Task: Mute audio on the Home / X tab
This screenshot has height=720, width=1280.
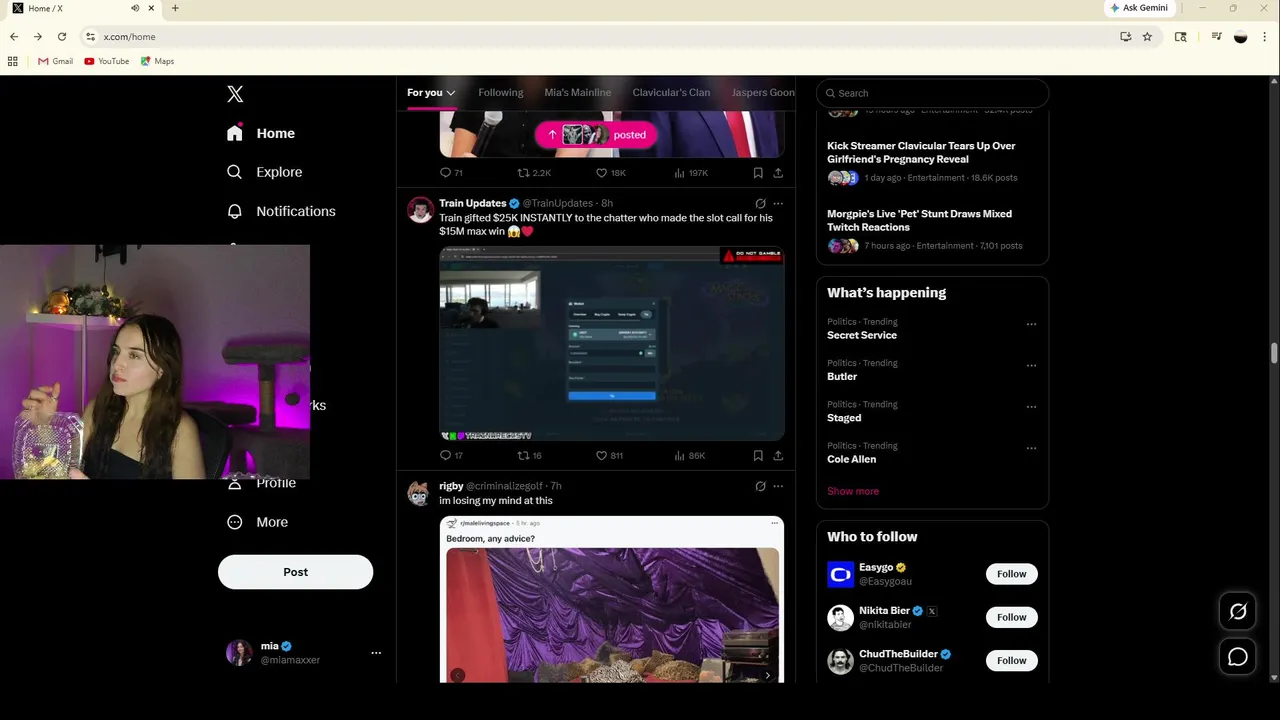Action: pyautogui.click(x=135, y=8)
